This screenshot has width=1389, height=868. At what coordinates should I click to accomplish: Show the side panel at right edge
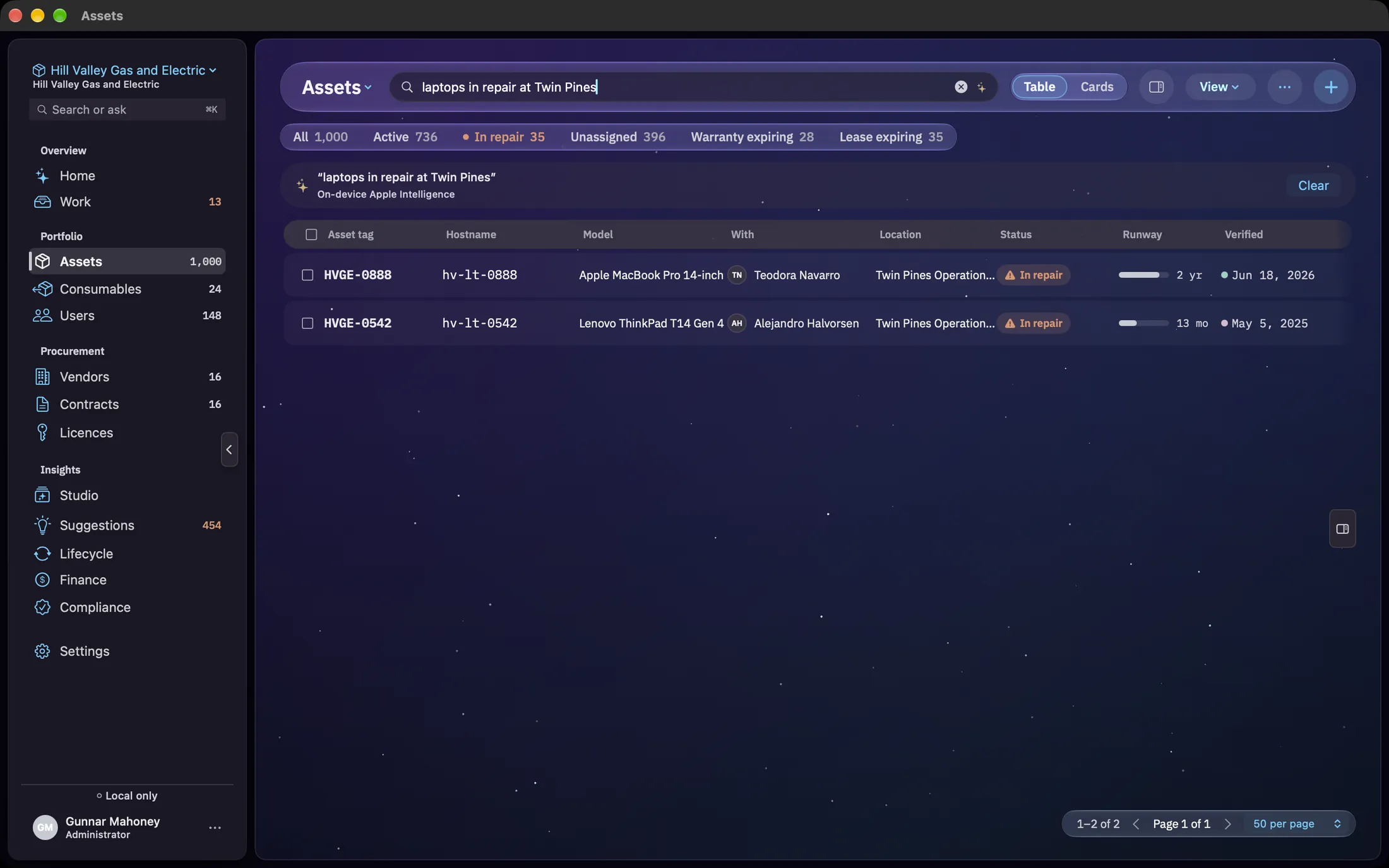coord(1342,528)
